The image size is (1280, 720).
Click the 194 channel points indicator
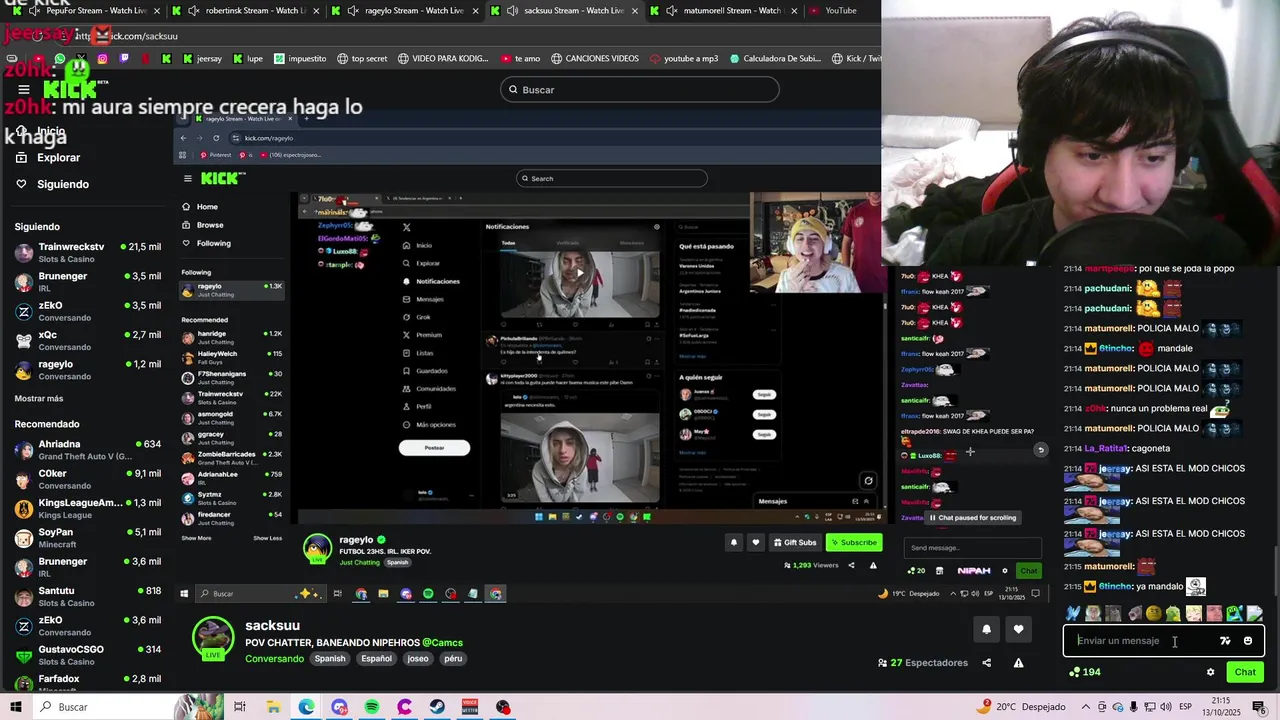click(x=1085, y=672)
